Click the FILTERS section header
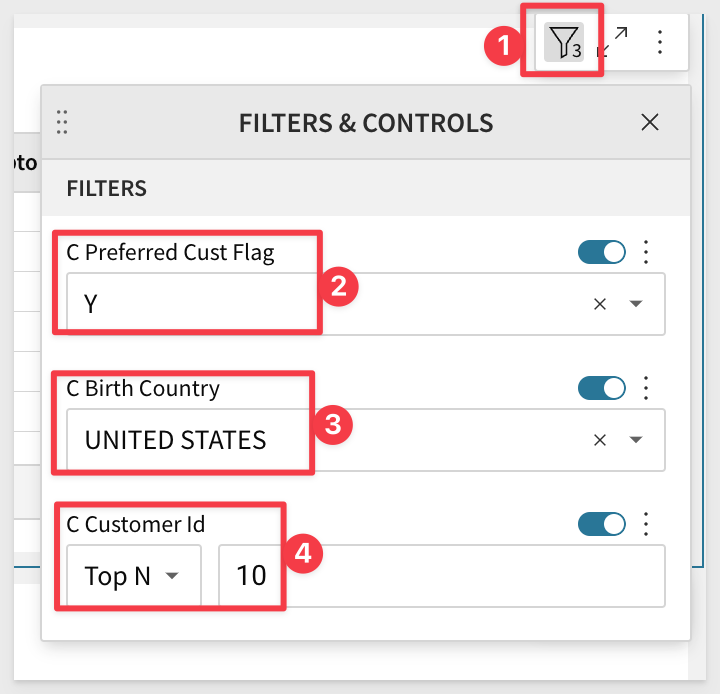Screen dimensions: 720x694 (107, 188)
